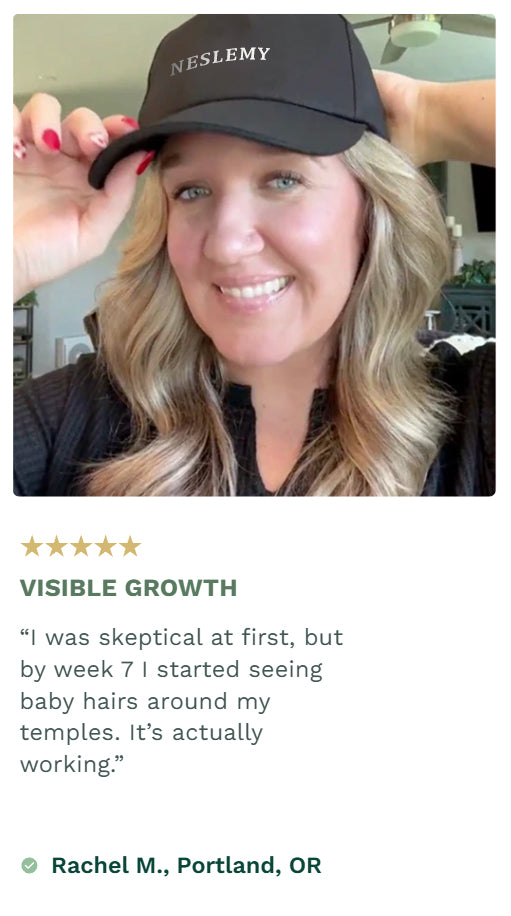
Task: Click the text "temples. It's actually"
Action: tap(141, 733)
